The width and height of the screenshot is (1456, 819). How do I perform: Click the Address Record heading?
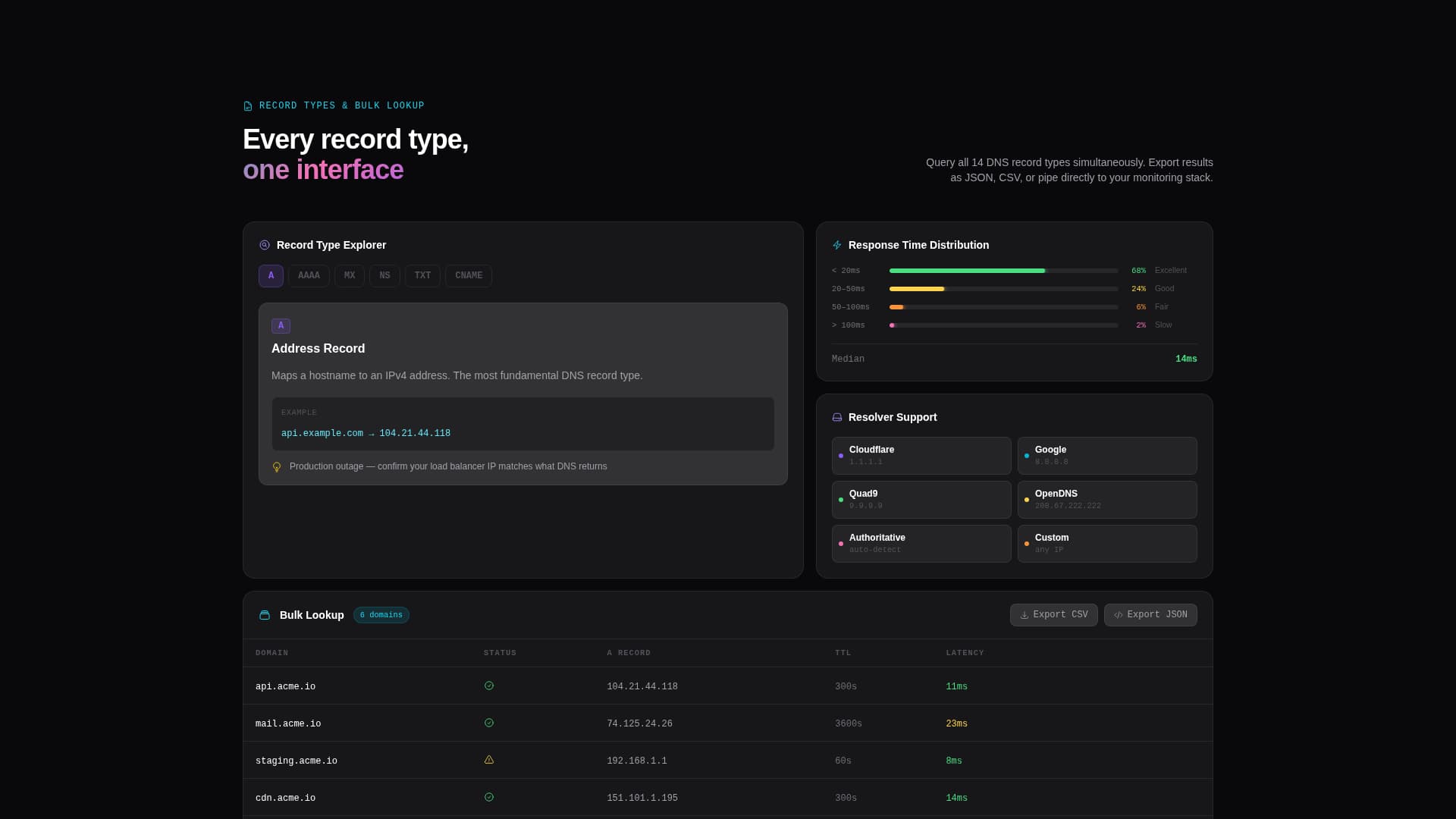(x=318, y=349)
